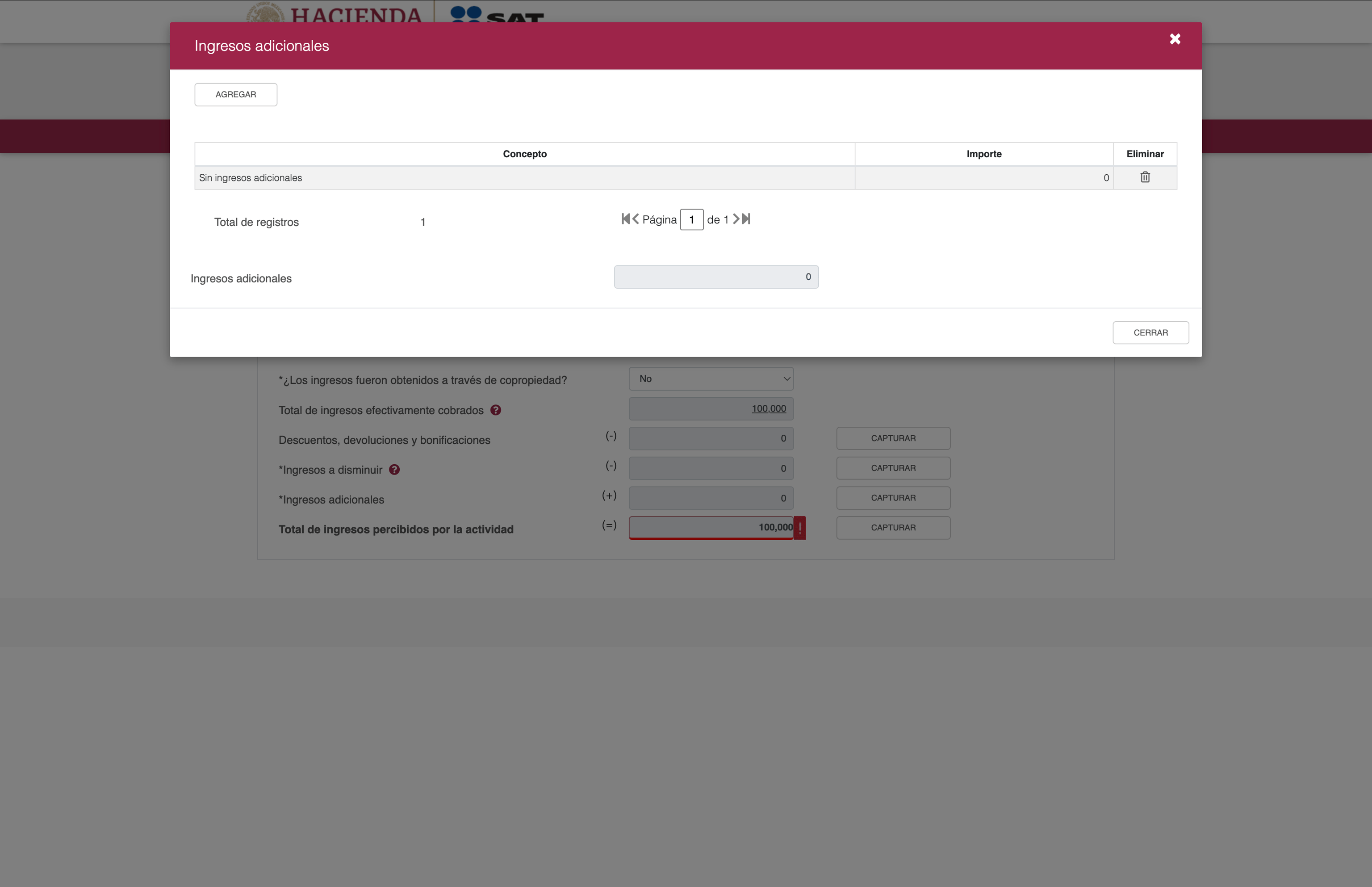Screen dimensions: 1372x887
Task: Go to previous page arrow
Action: point(636,219)
